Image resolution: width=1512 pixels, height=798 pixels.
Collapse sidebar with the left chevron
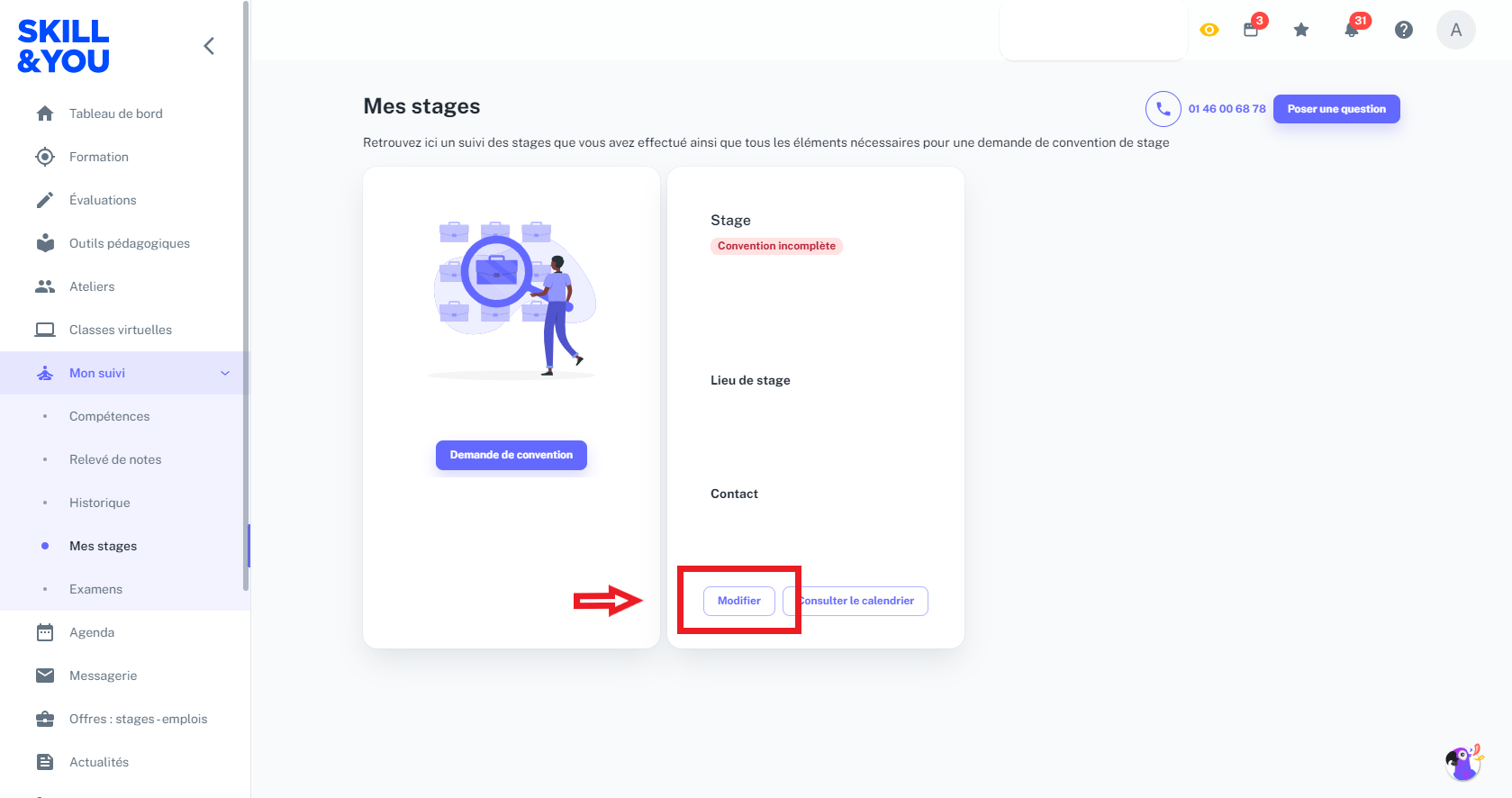pyautogui.click(x=209, y=46)
